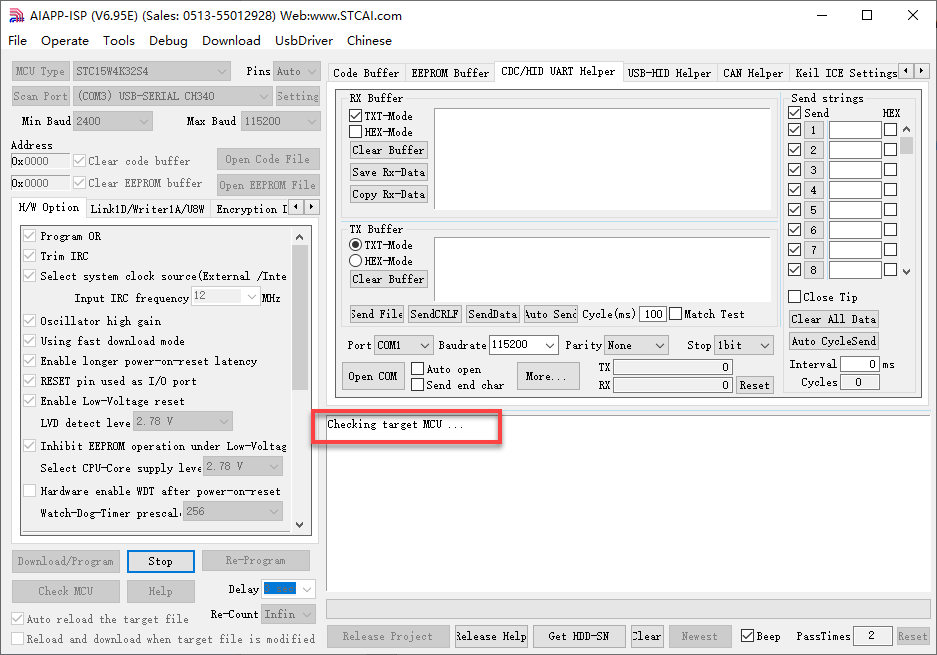Screen dimensions: 937x655
Task: Click the Cycle(ms) input field
Action: tap(653, 314)
